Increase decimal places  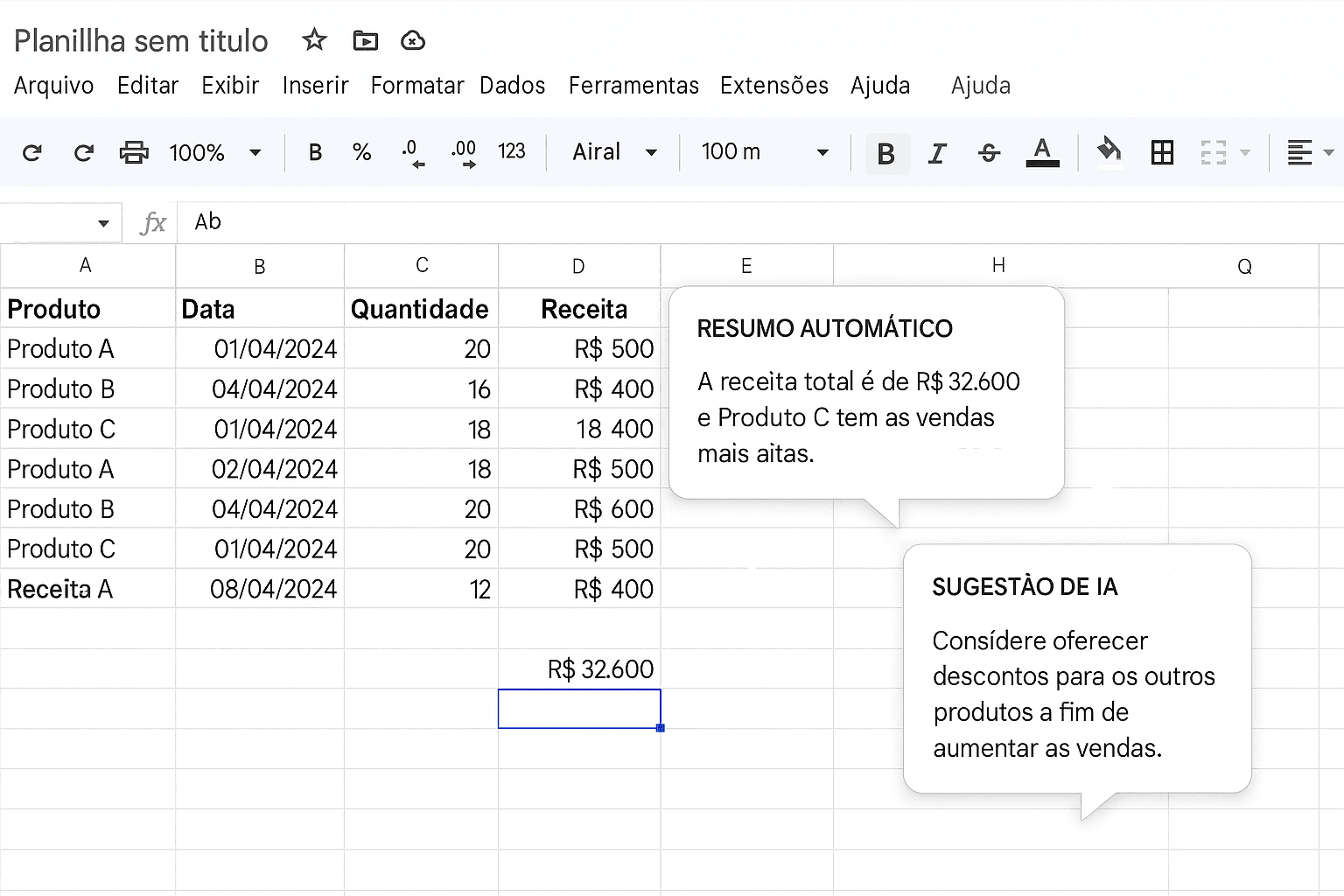462,152
